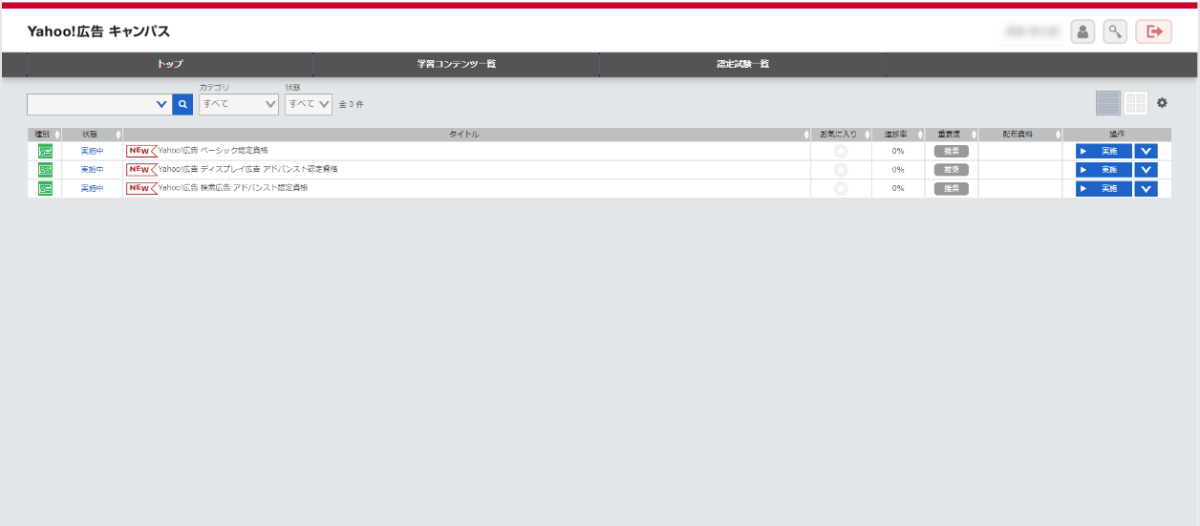Click the blue search magnifier button
The width and height of the screenshot is (1200, 526).
(x=182, y=104)
